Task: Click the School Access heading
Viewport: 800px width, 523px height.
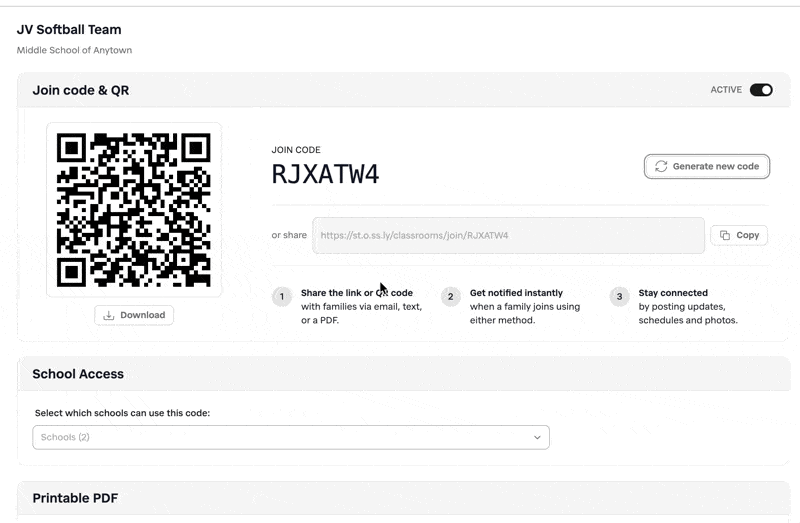Action: point(78,374)
